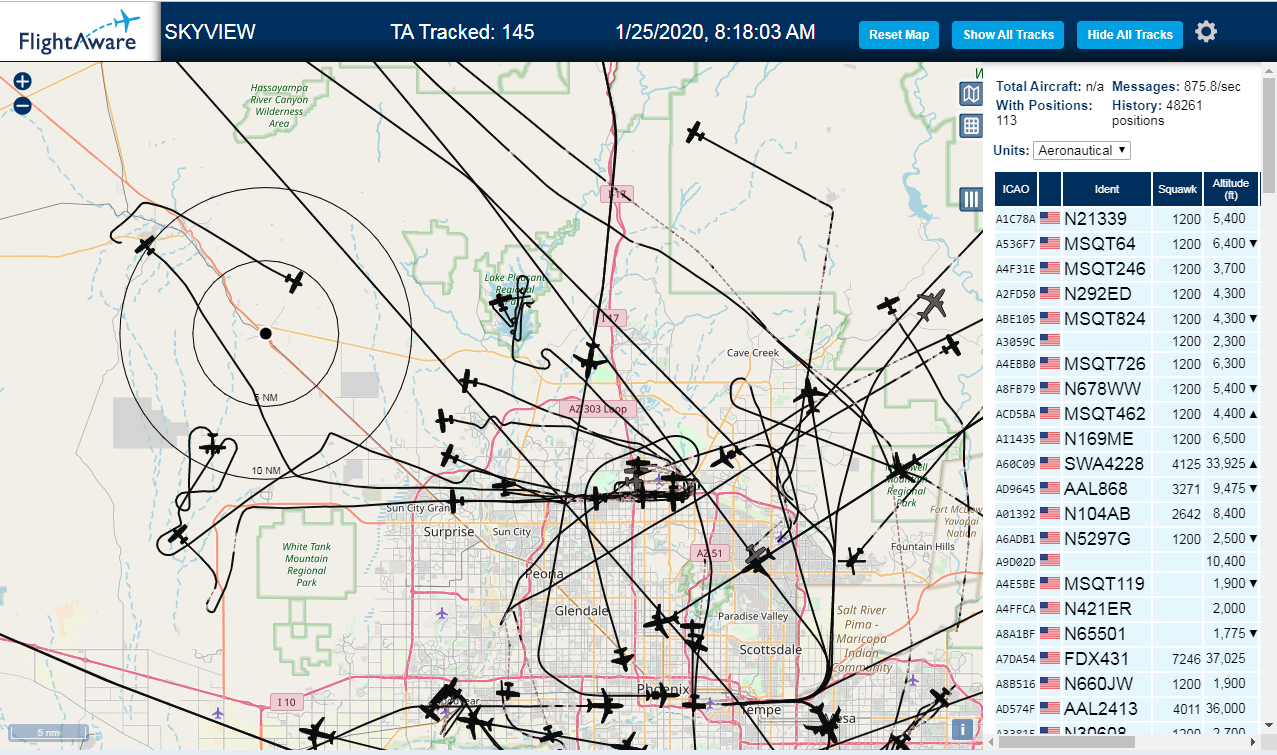Select the SWA4228 flight row

(1127, 463)
